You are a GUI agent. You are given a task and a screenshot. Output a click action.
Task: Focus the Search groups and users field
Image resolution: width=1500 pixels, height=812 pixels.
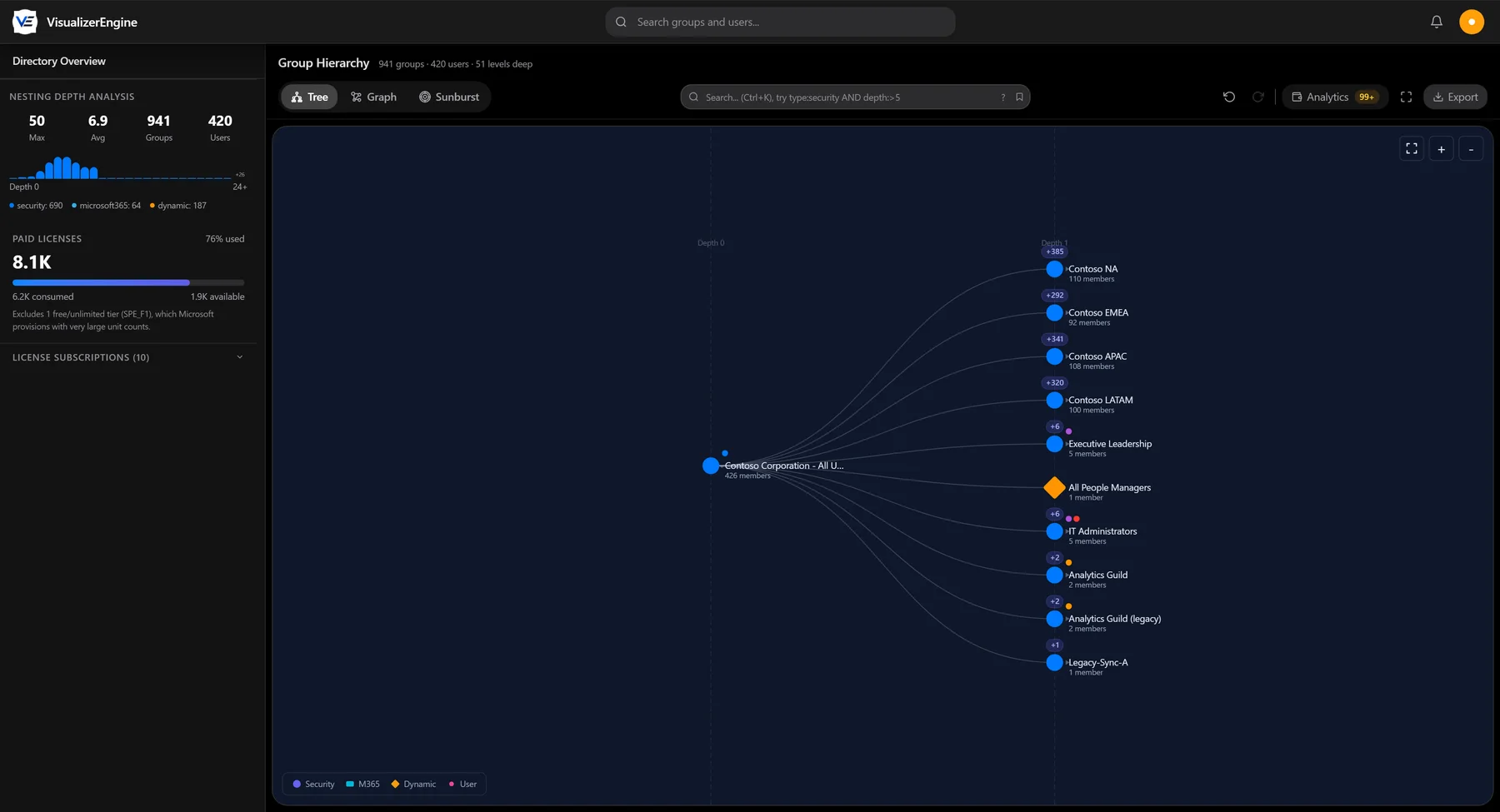780,22
